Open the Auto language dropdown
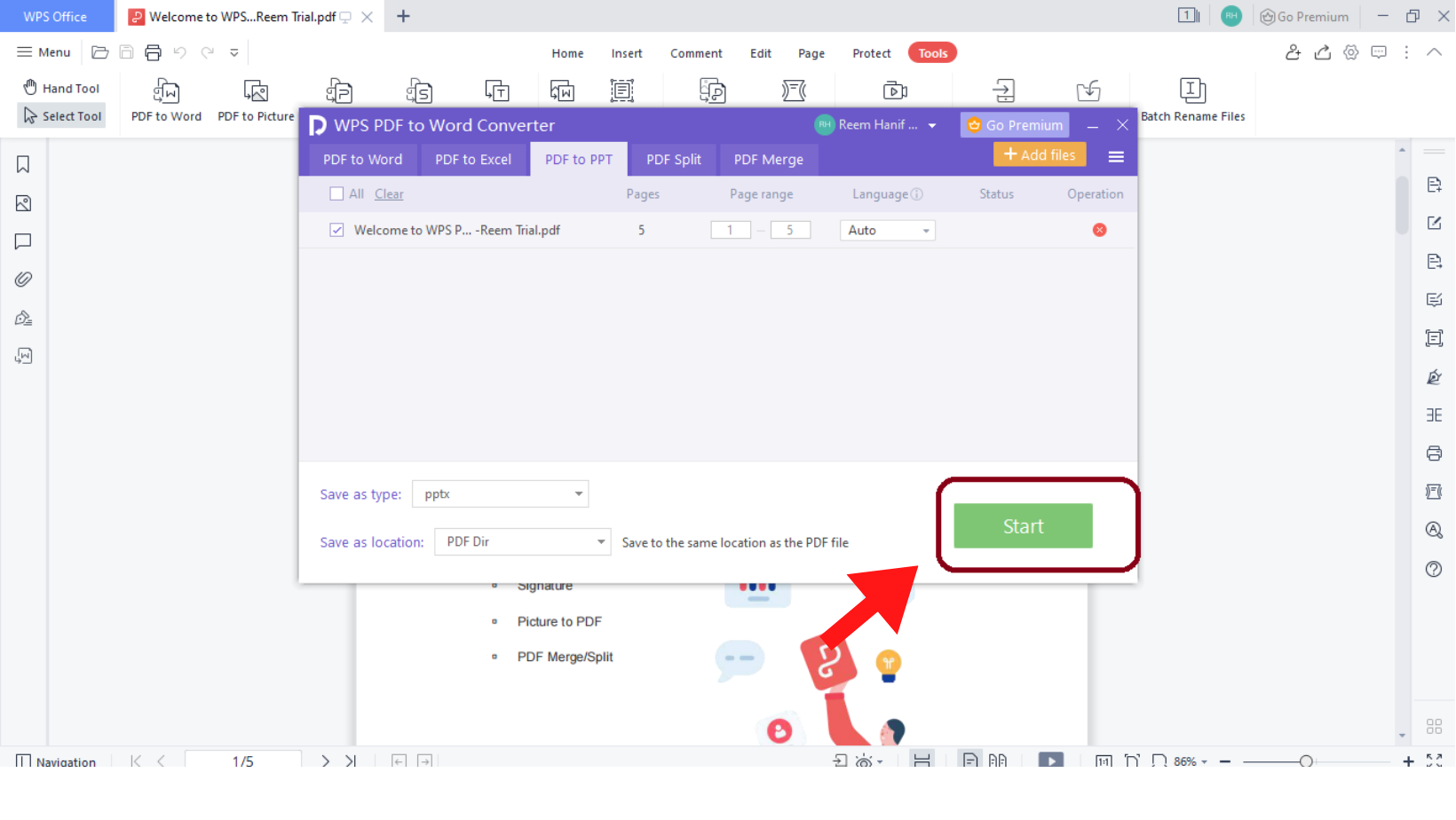The image size is (1456, 820). pyautogui.click(x=888, y=231)
